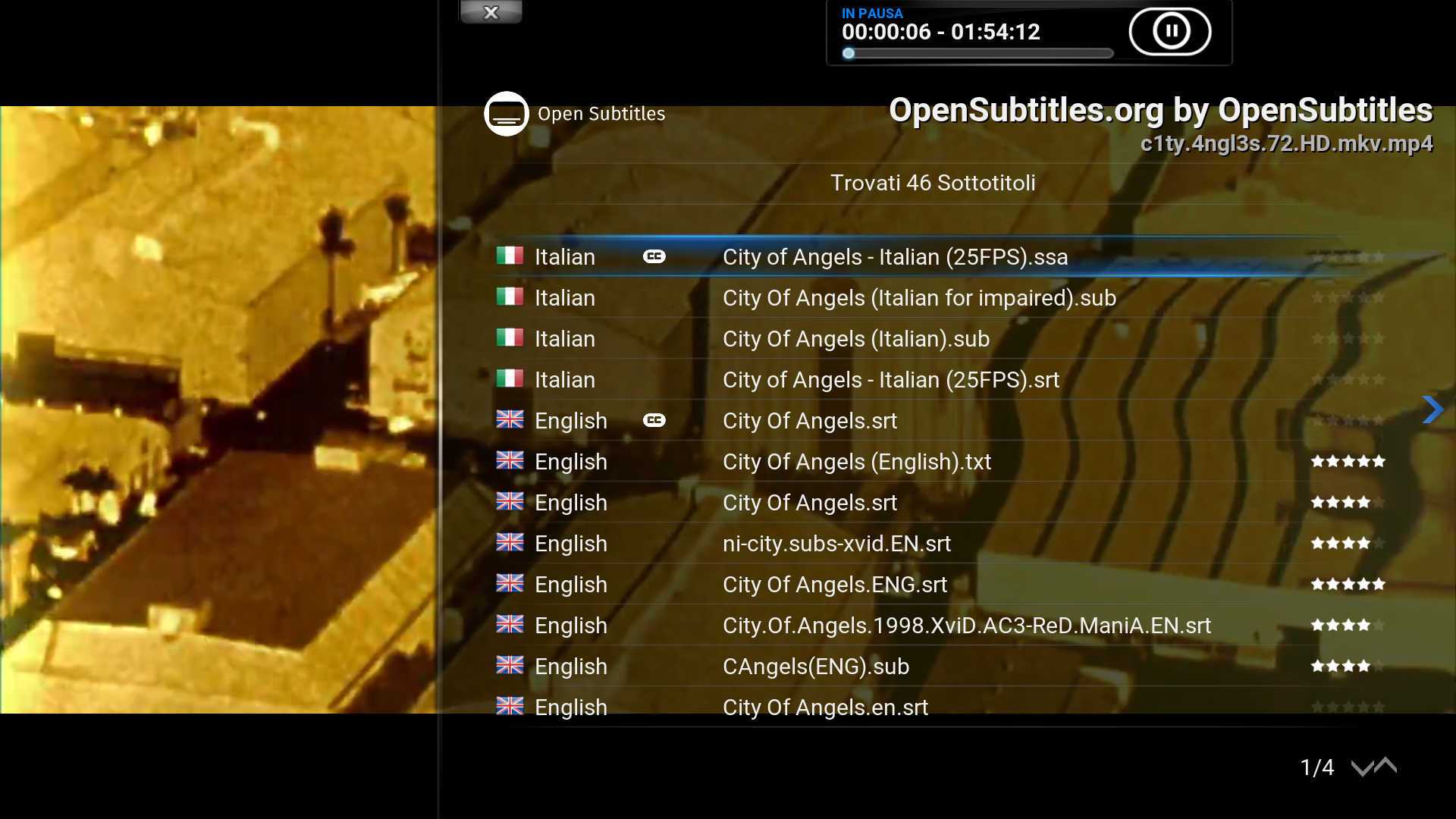
Task: Close the subtitle dialog with X button
Action: coord(491,12)
